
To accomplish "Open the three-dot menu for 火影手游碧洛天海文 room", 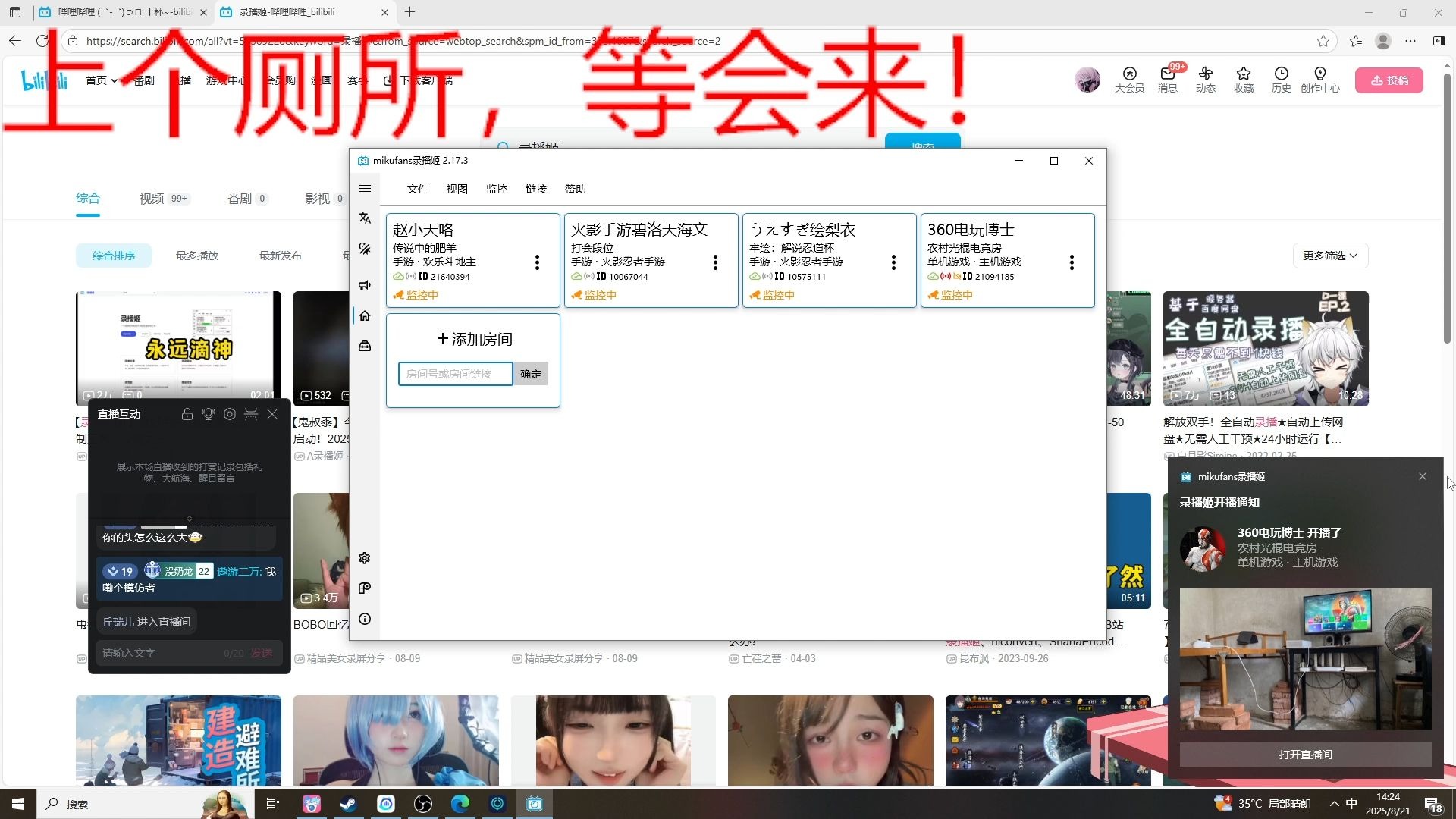I will tap(715, 262).
